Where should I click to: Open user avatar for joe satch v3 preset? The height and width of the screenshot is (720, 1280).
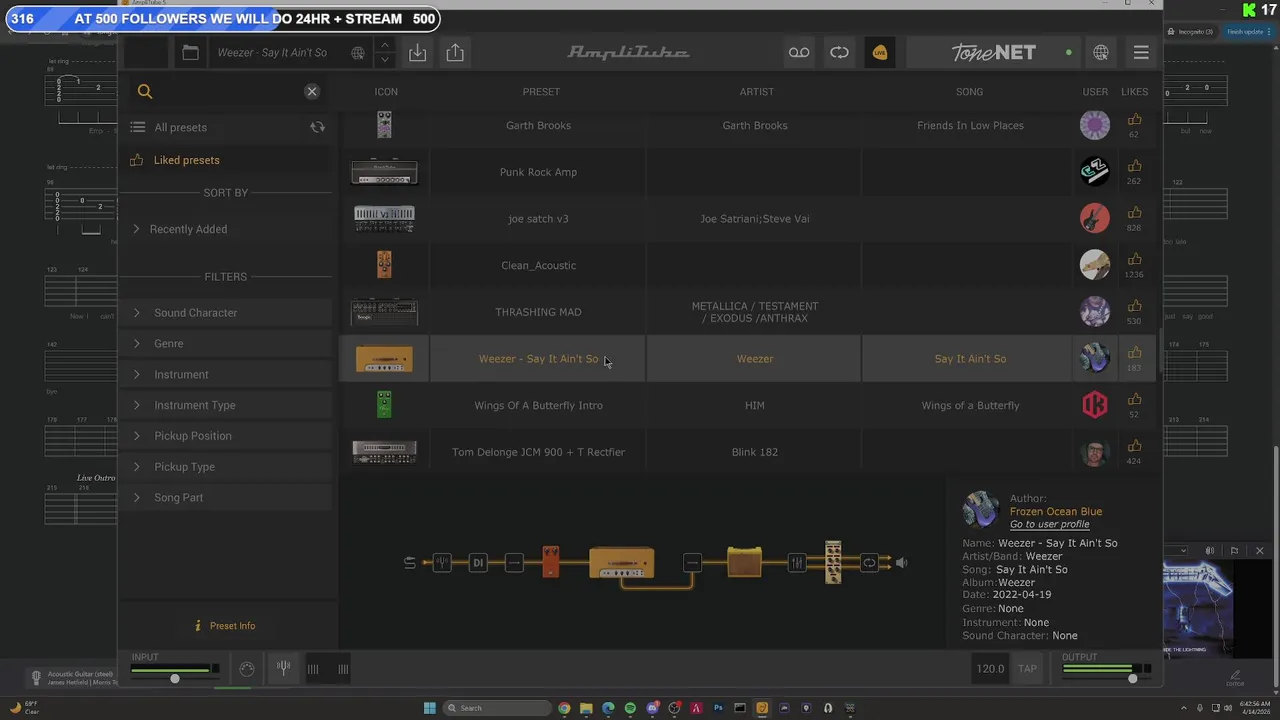coord(1095,218)
